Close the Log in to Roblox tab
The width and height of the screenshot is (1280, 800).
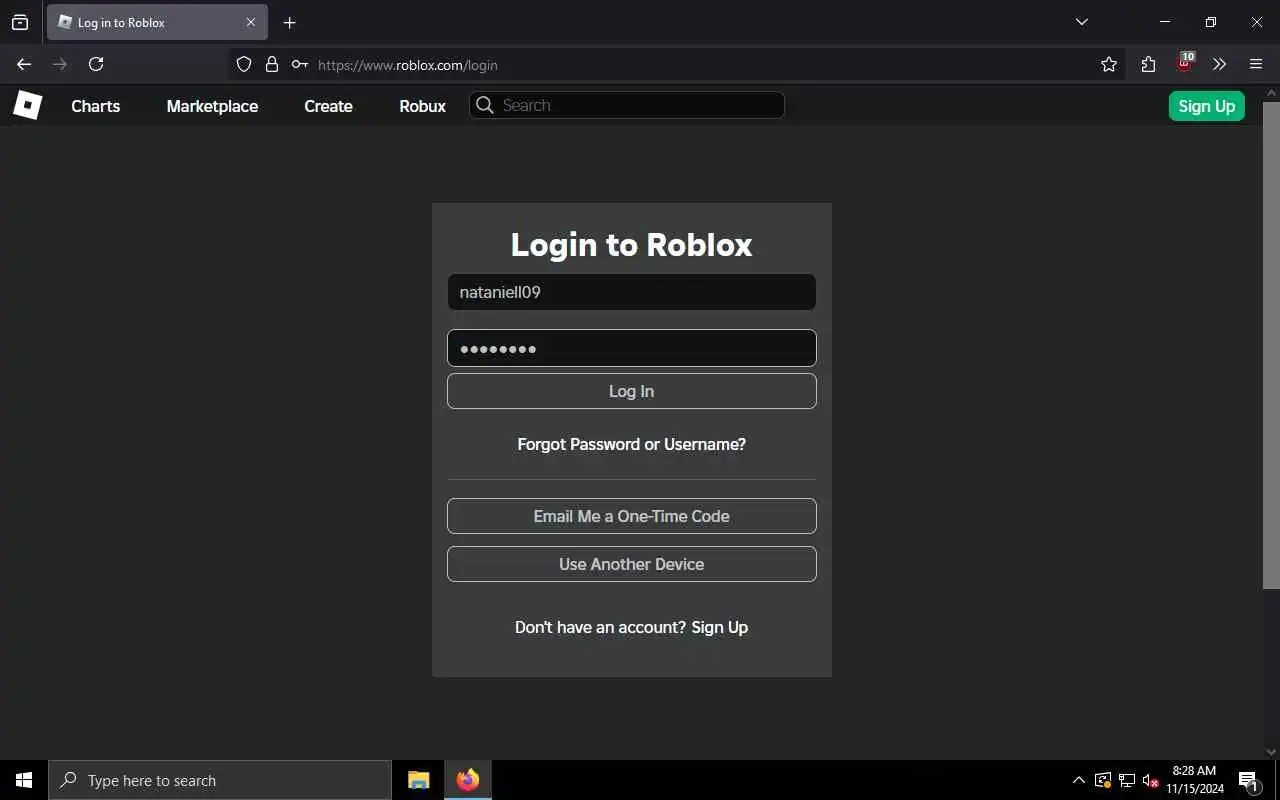pos(251,22)
